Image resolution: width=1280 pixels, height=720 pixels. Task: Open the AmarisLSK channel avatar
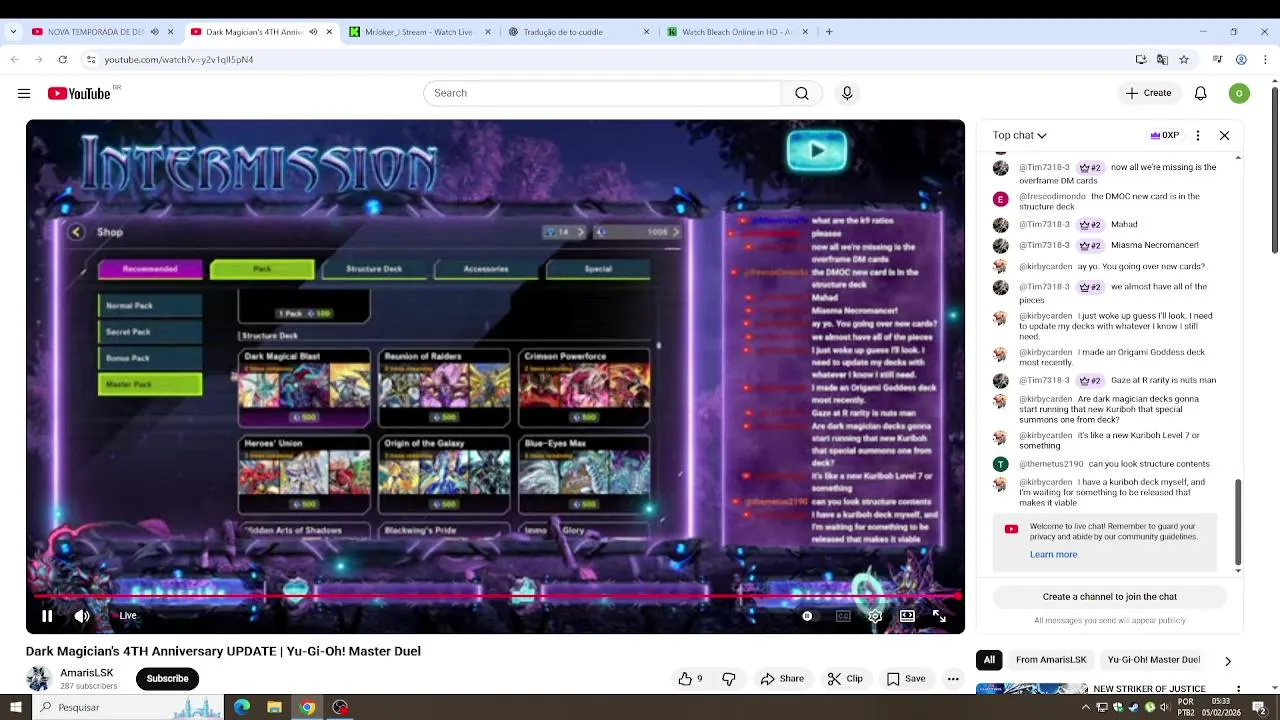point(38,679)
